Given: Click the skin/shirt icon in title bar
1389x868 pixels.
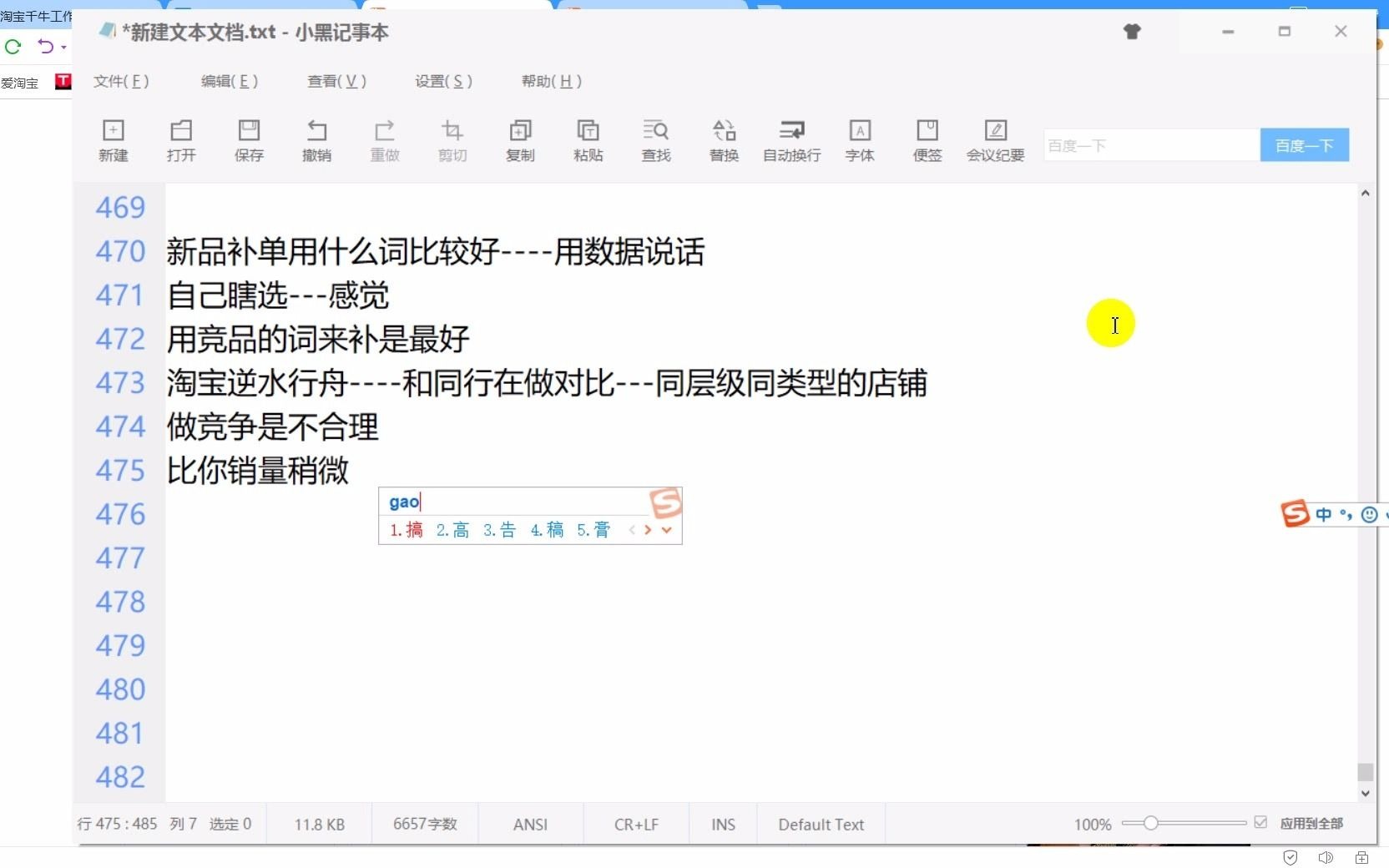Looking at the screenshot, I should click(x=1132, y=32).
